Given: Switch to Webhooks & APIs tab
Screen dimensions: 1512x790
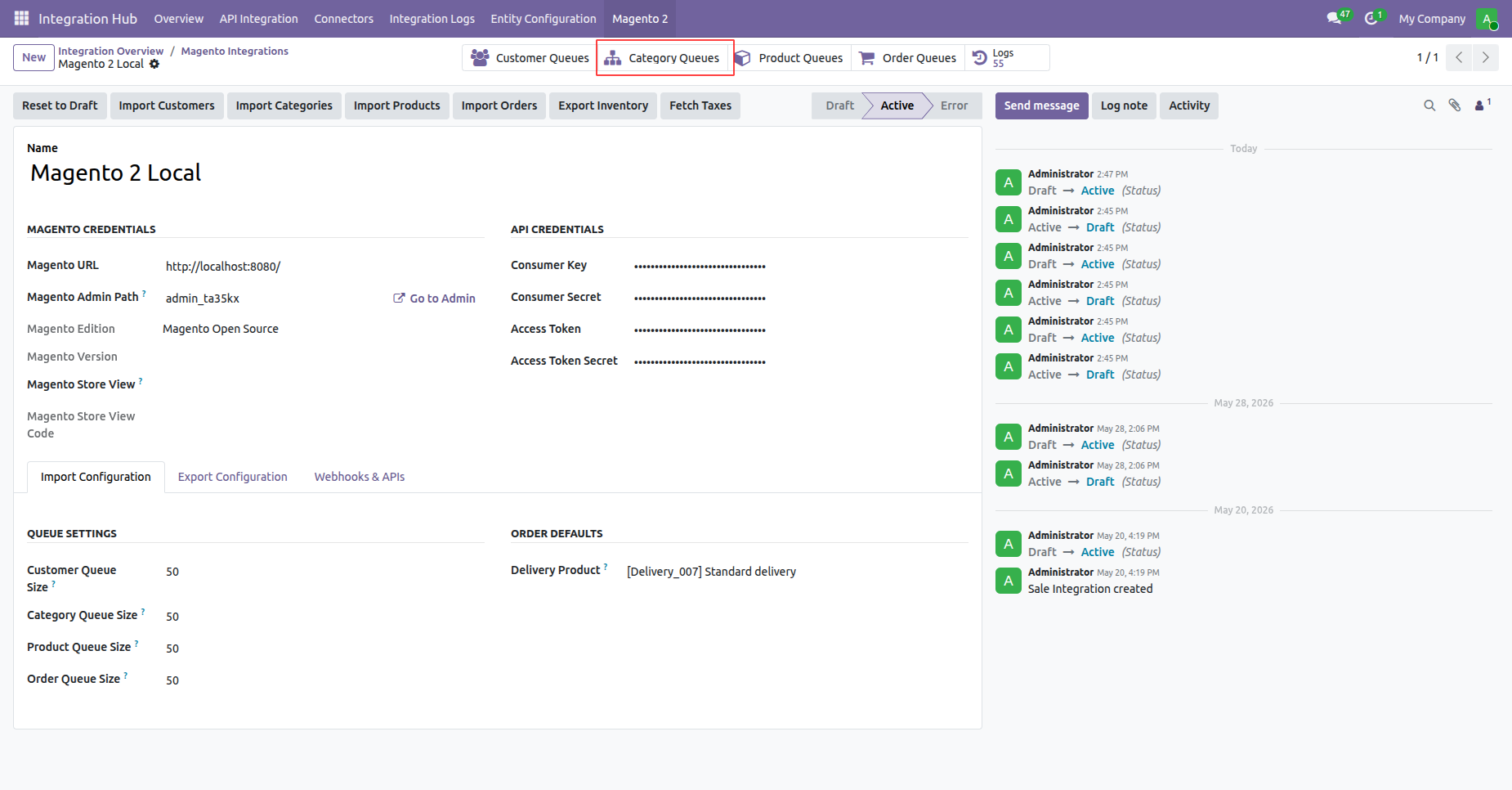Looking at the screenshot, I should [360, 477].
